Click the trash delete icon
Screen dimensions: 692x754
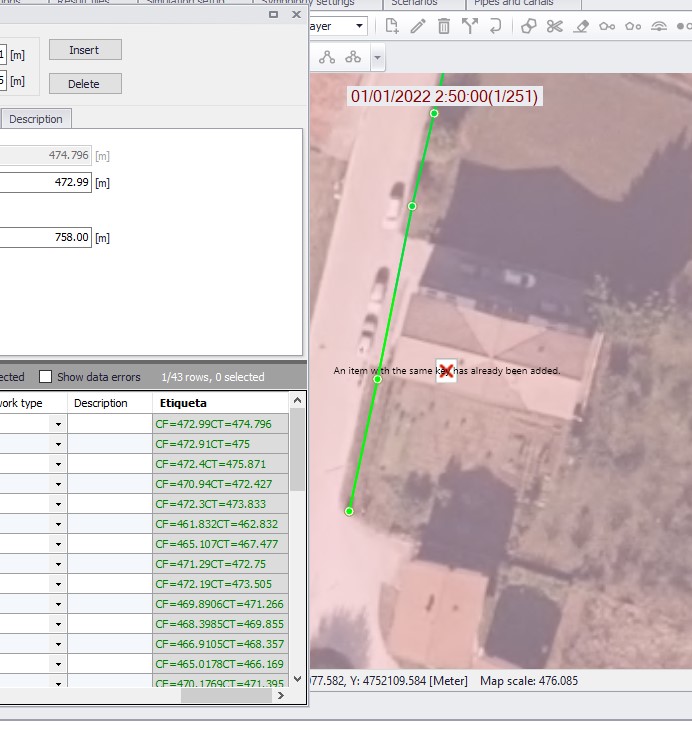coord(444,27)
